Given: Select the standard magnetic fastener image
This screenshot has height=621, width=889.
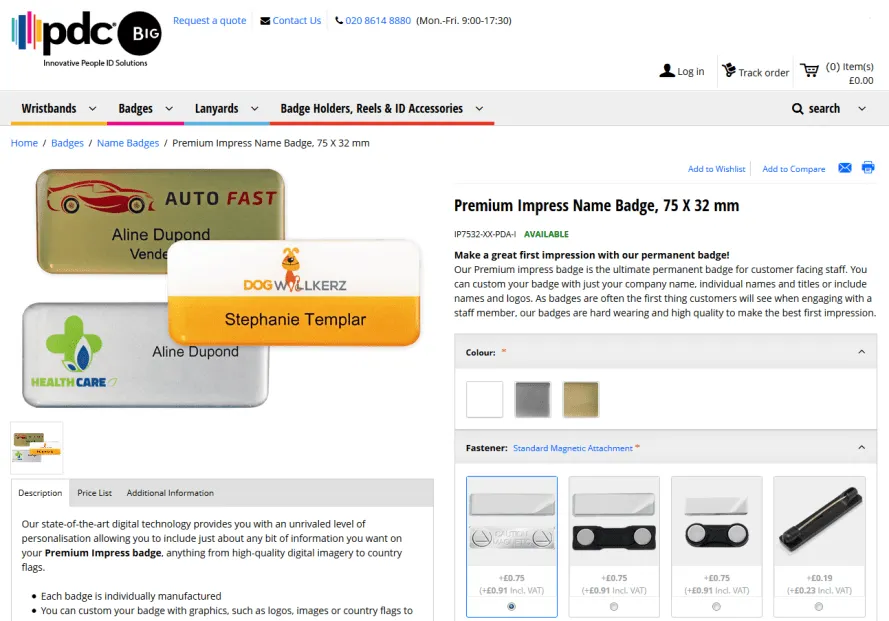Looking at the screenshot, I should click(512, 521).
